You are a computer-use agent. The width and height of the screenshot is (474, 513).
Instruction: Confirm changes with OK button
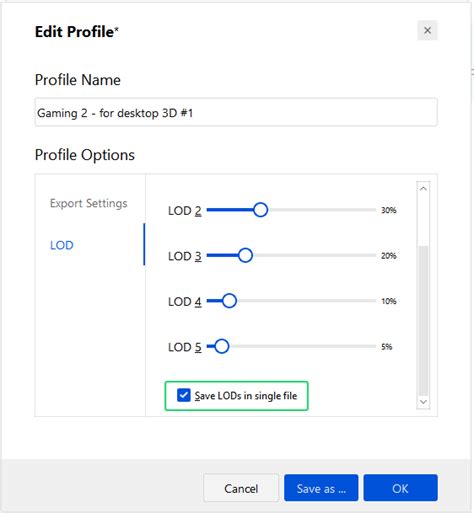[400, 488]
